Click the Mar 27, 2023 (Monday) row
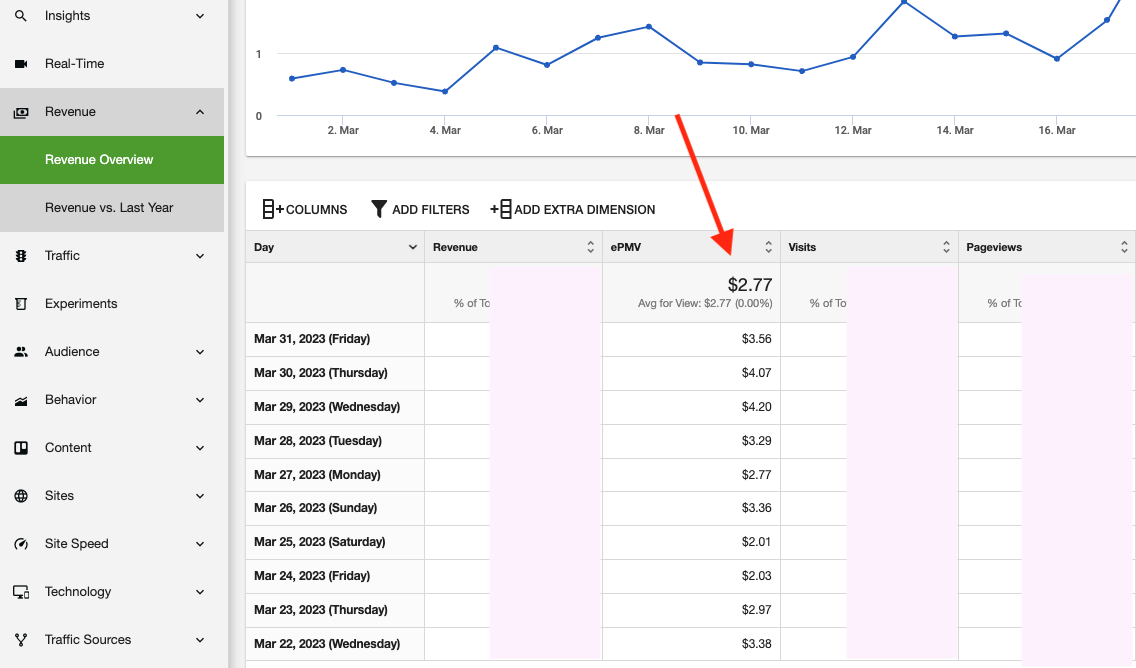This screenshot has height=668, width=1136. tap(690, 475)
